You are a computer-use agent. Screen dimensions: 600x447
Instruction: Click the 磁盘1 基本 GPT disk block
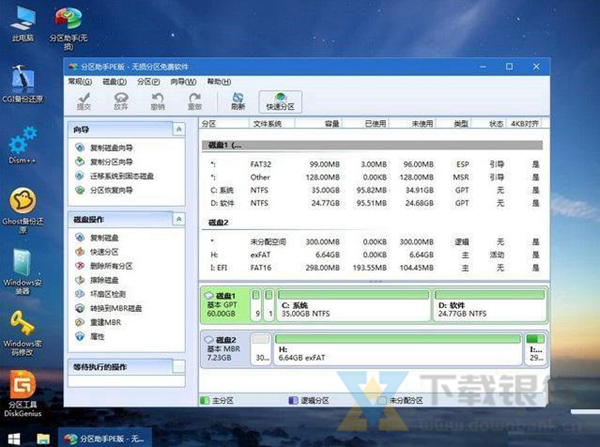pyautogui.click(x=225, y=305)
